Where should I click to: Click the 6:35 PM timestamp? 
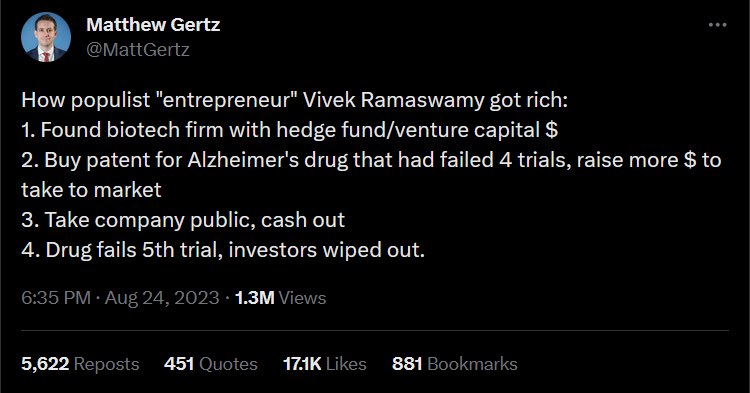56,298
